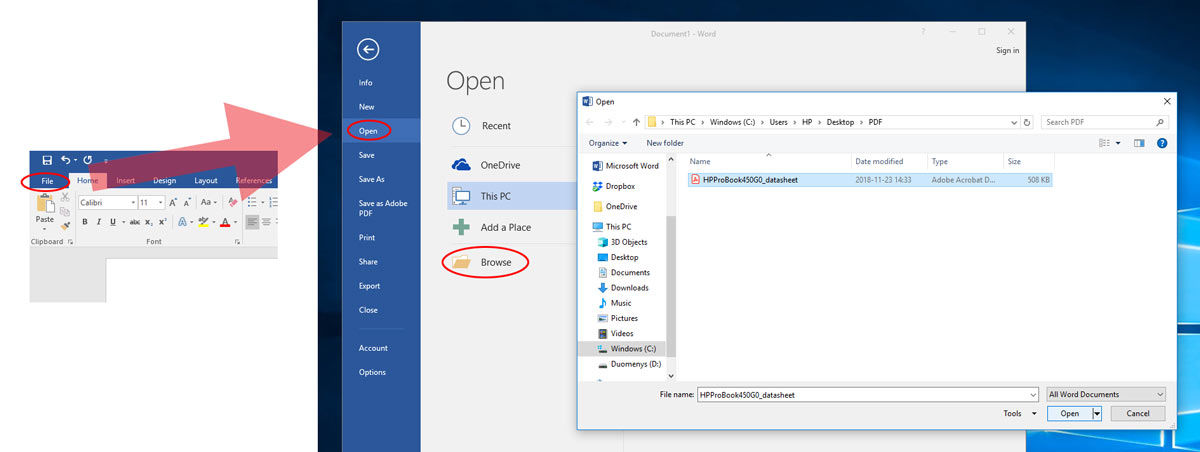Click the Copy icon in Clipboard group

coord(65,212)
